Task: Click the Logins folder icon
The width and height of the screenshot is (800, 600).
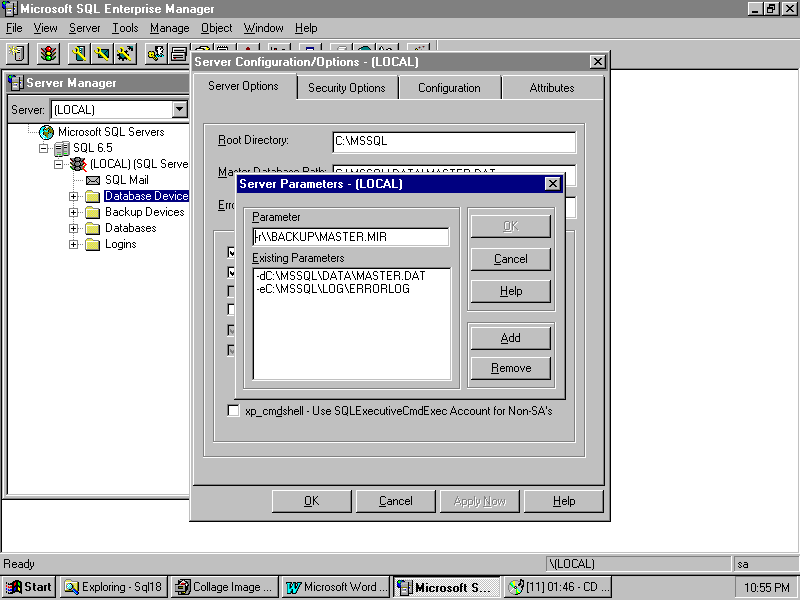Action: coord(93,244)
